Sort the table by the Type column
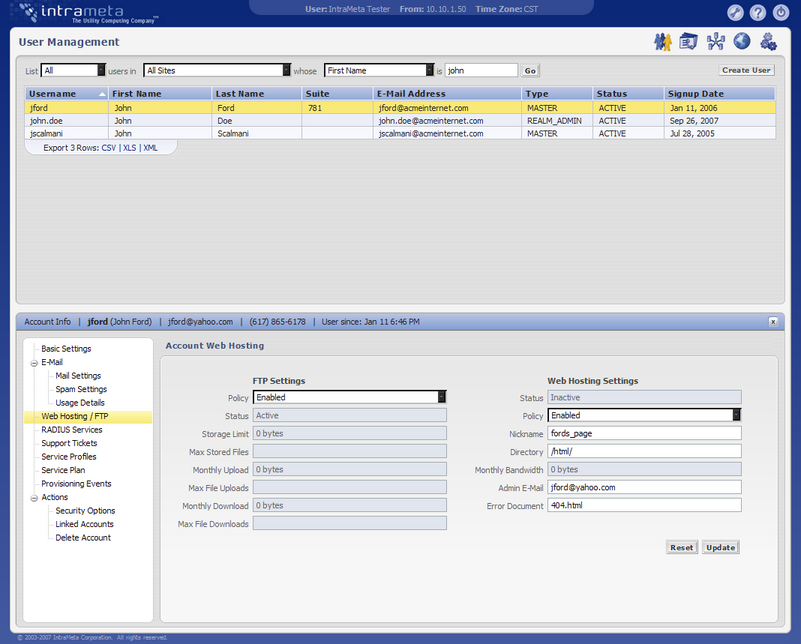The image size is (801, 644). click(557, 93)
